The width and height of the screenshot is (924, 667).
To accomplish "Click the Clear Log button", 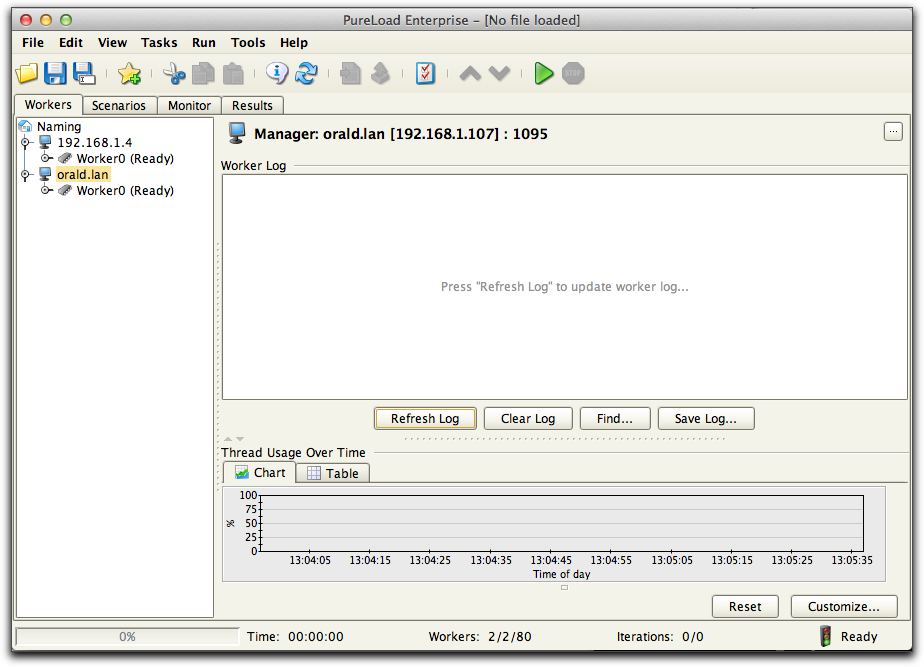I will (x=528, y=418).
